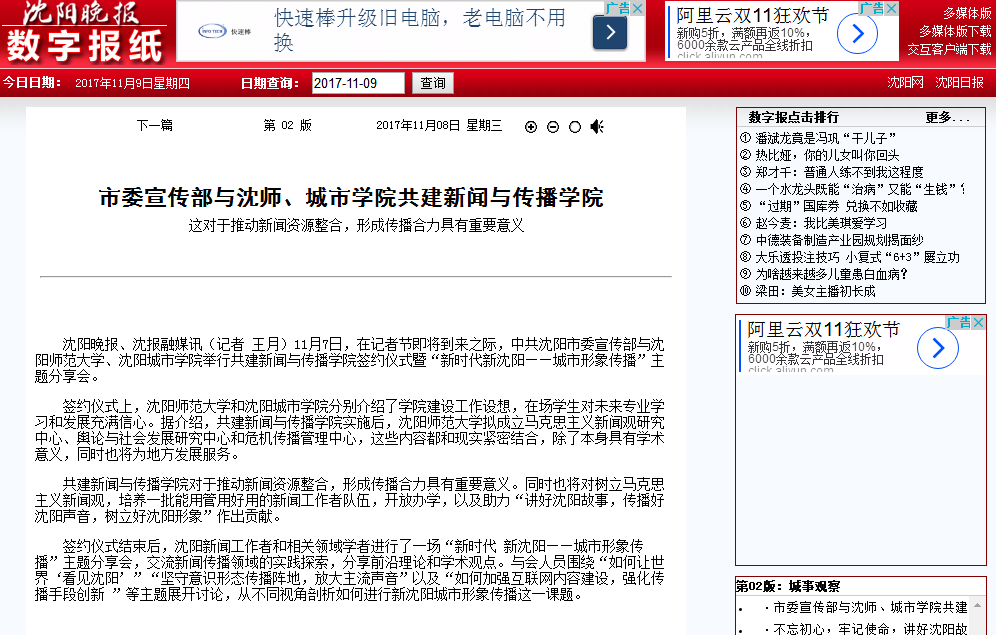The width and height of the screenshot is (996, 635).
Task: Close the sidebar Aliyun advertisement
Action: click(x=979, y=322)
